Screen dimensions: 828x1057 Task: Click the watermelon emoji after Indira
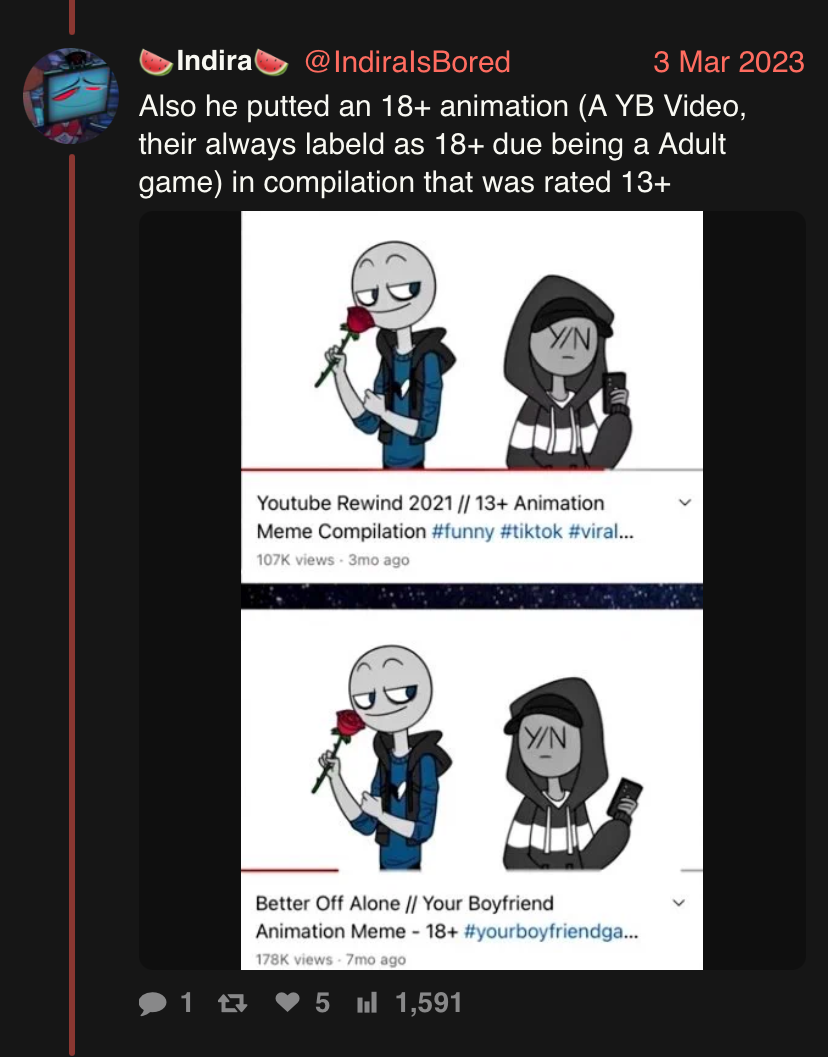271,62
